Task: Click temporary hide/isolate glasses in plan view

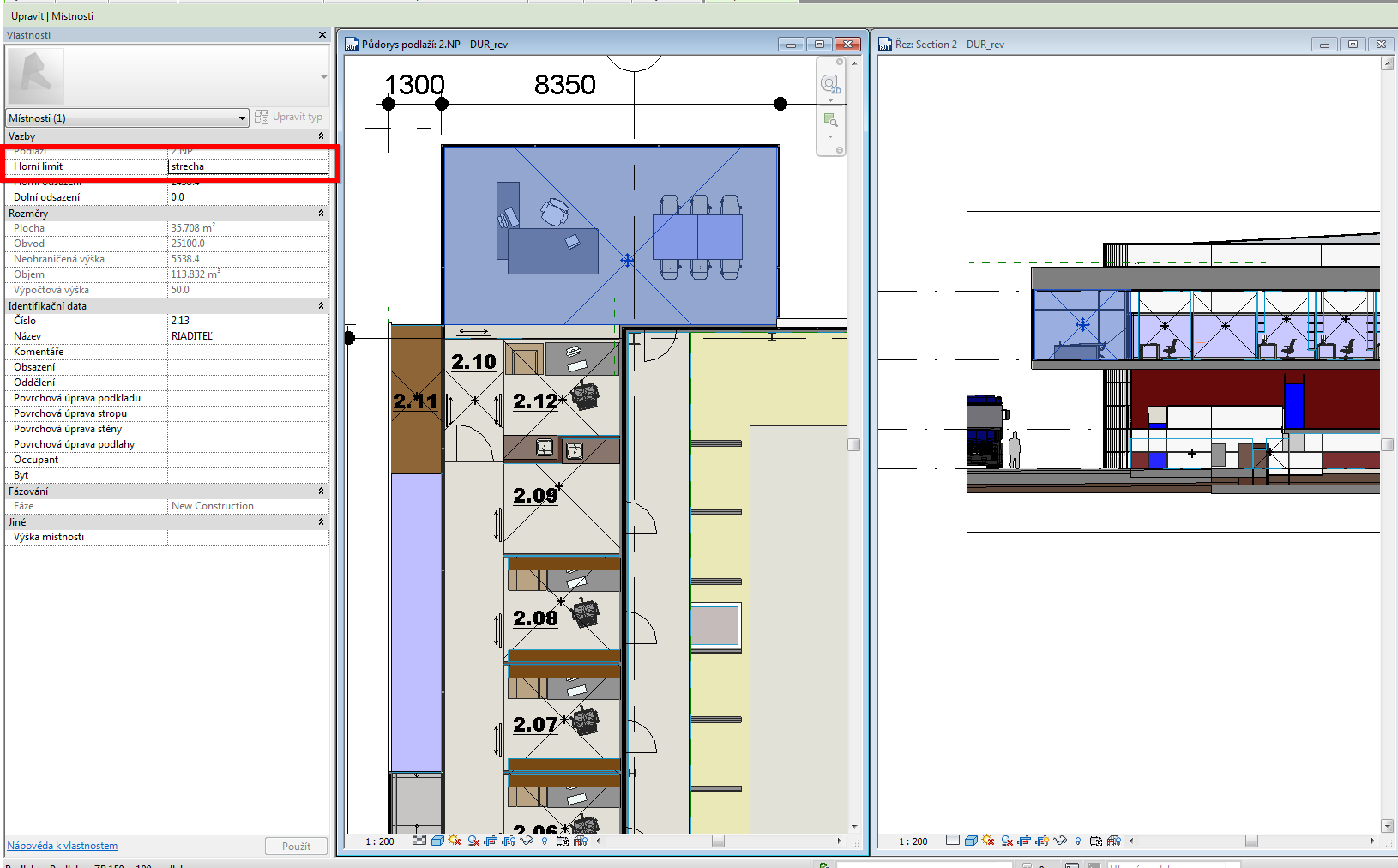Action: 527,841
